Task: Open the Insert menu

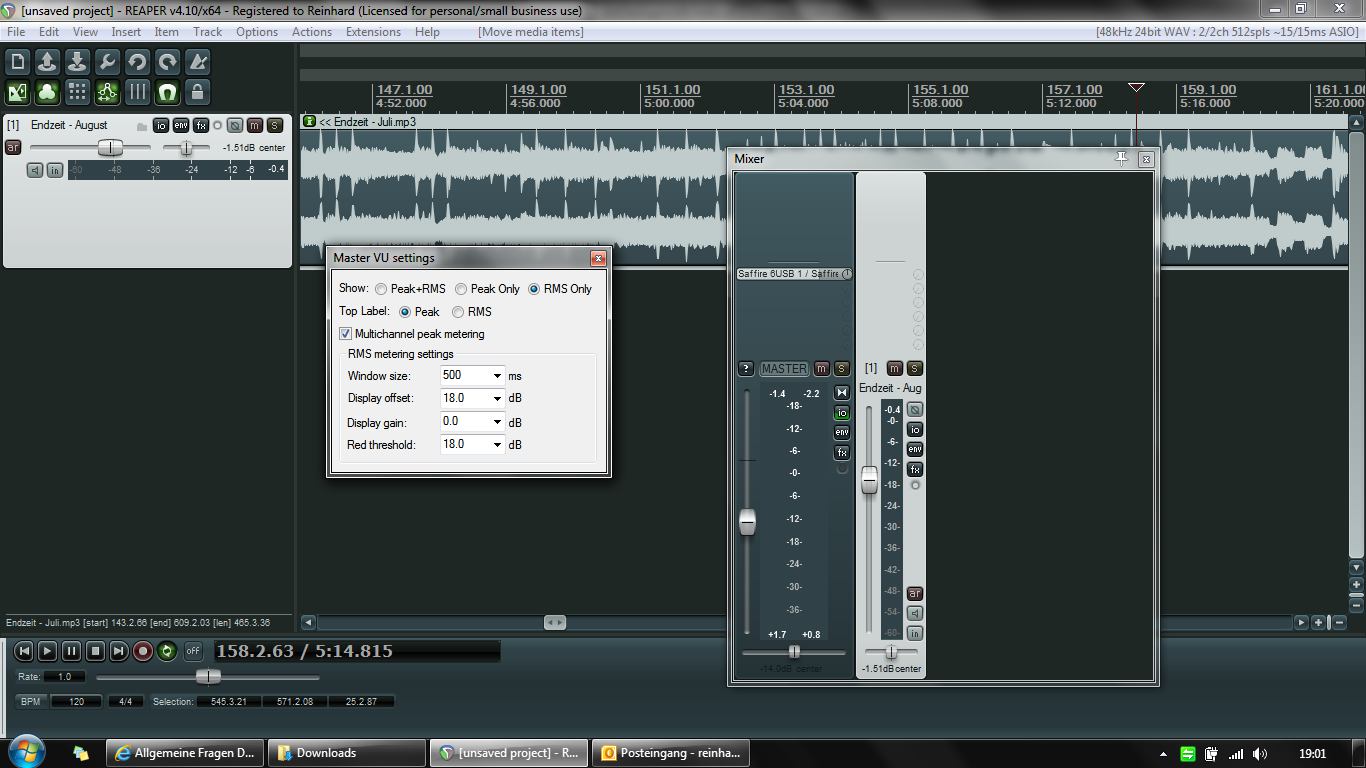Action: pyautogui.click(x=126, y=32)
